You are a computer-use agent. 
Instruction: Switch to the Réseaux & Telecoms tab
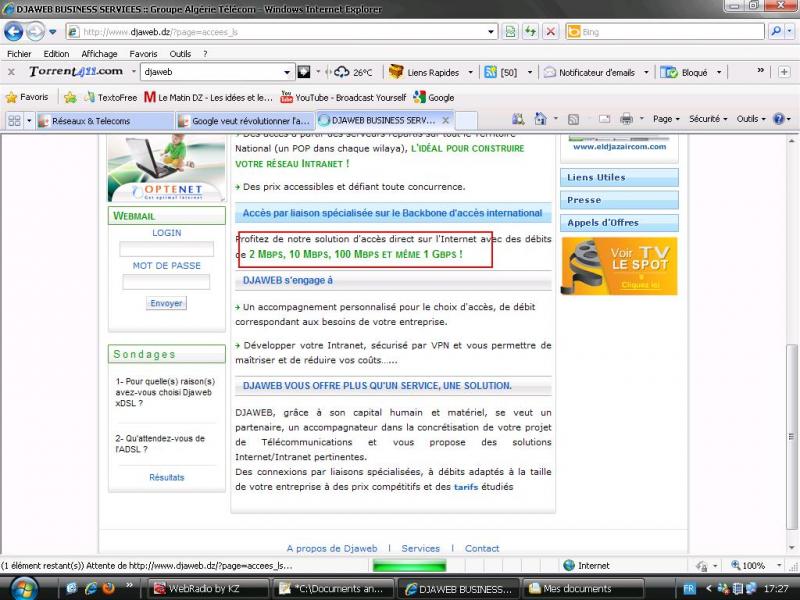pyautogui.click(x=104, y=121)
